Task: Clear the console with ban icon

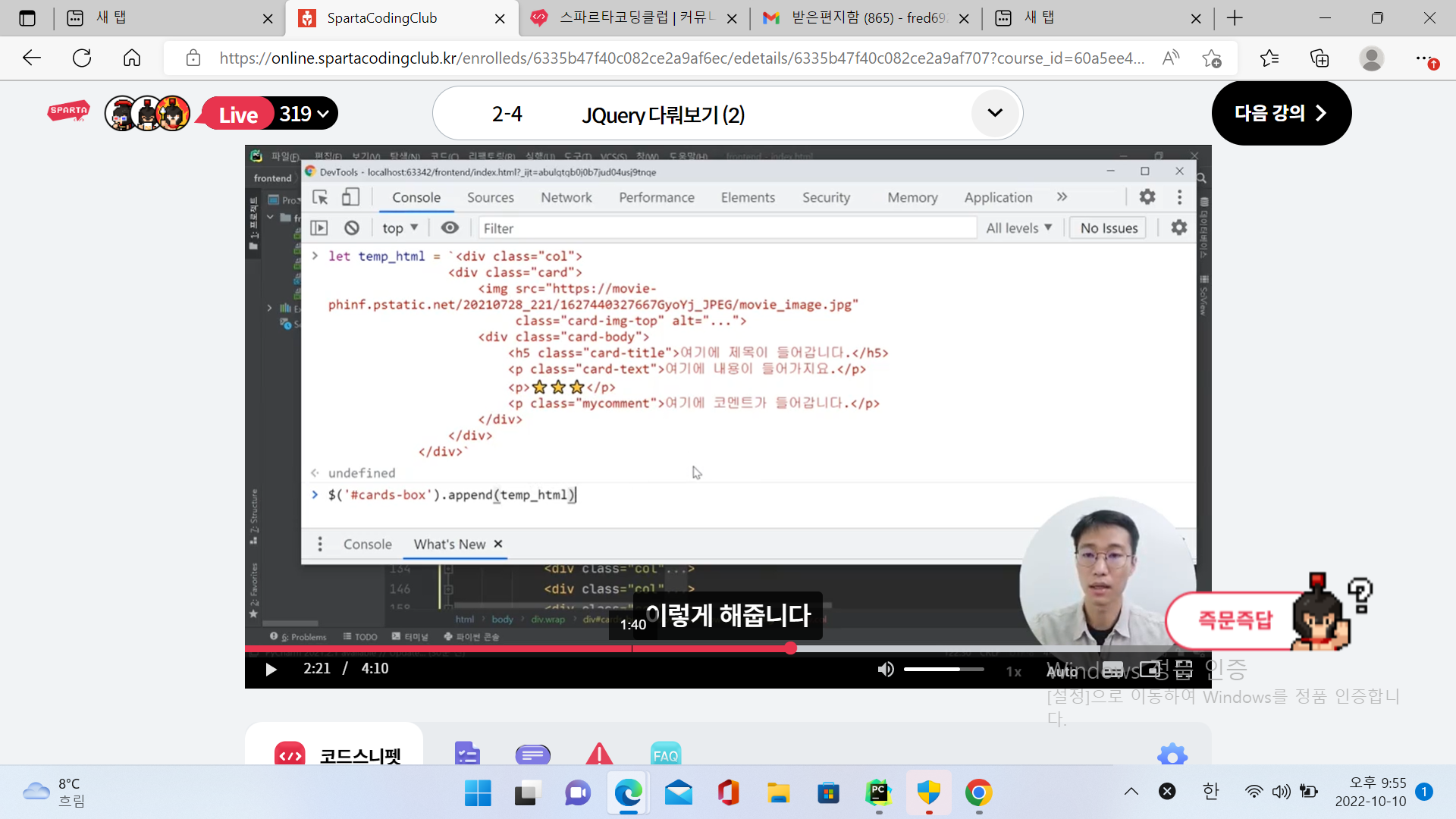Action: point(352,227)
